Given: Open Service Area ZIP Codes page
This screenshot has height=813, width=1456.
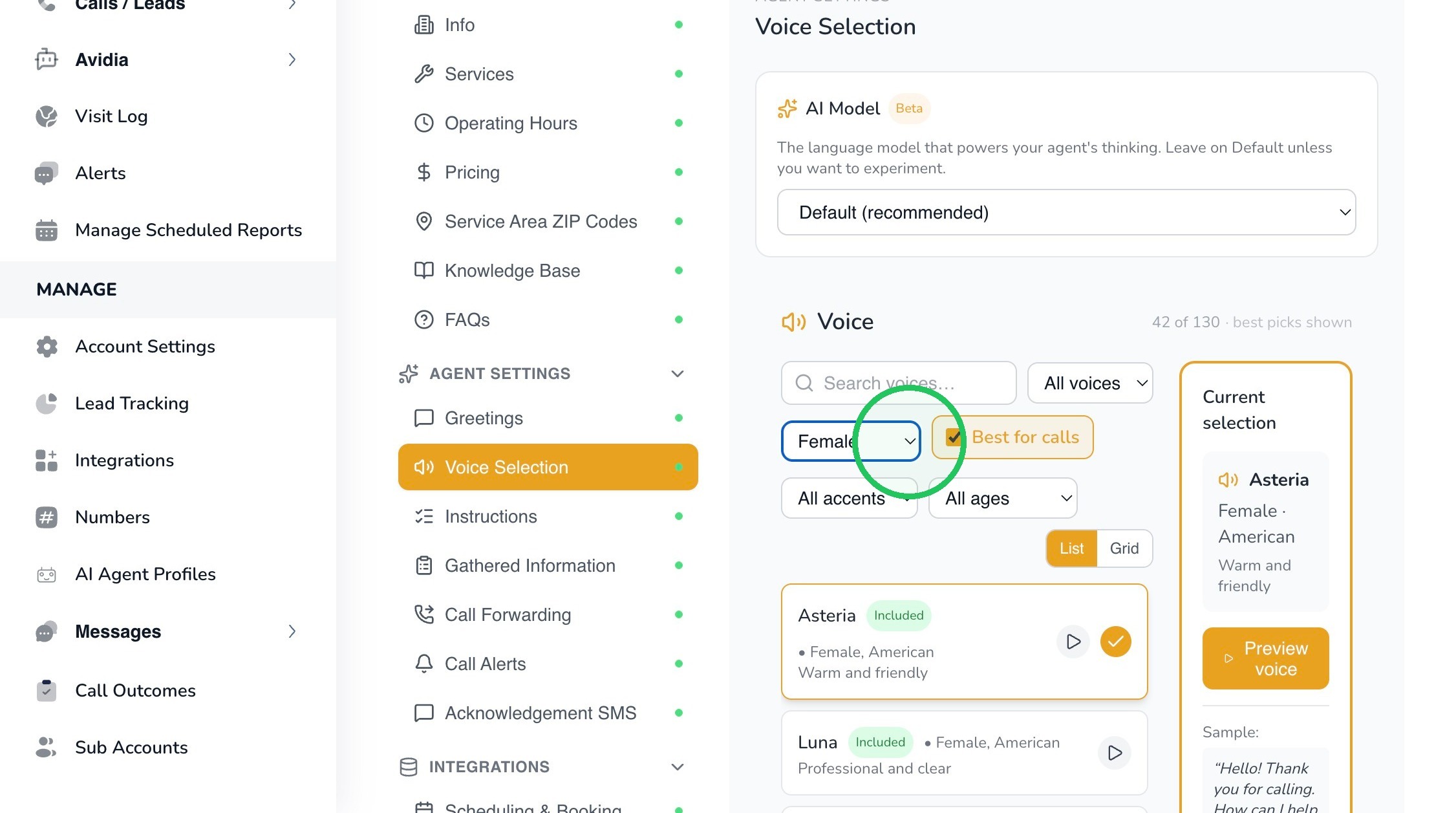Looking at the screenshot, I should tap(548, 221).
